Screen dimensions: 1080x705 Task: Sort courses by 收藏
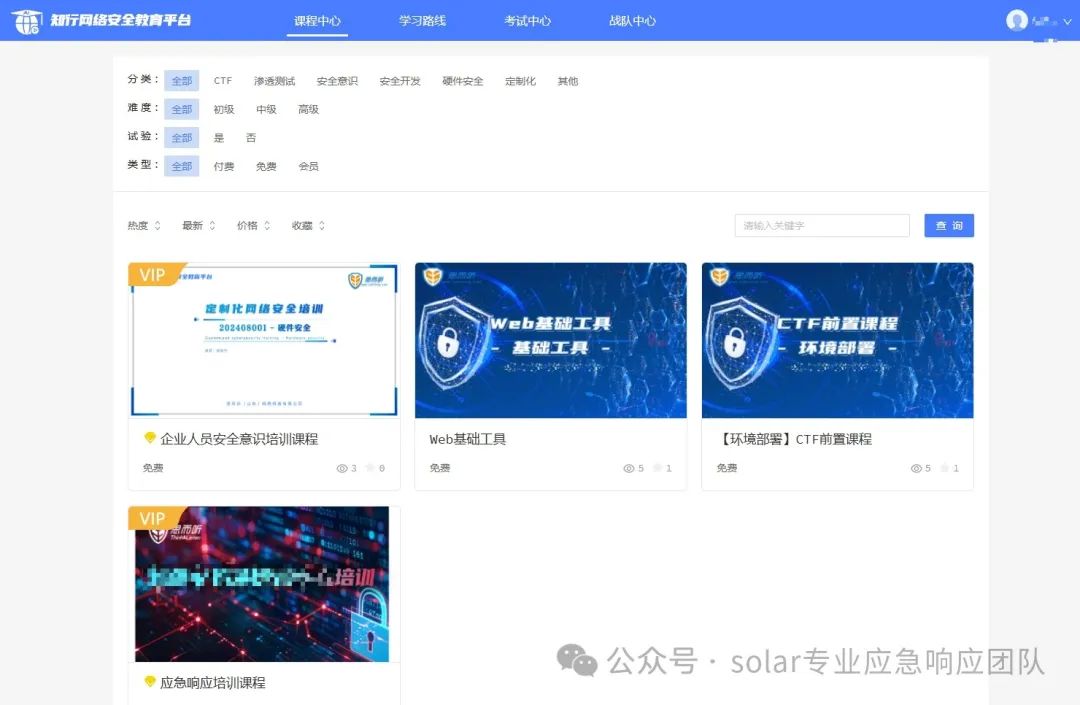pos(308,225)
